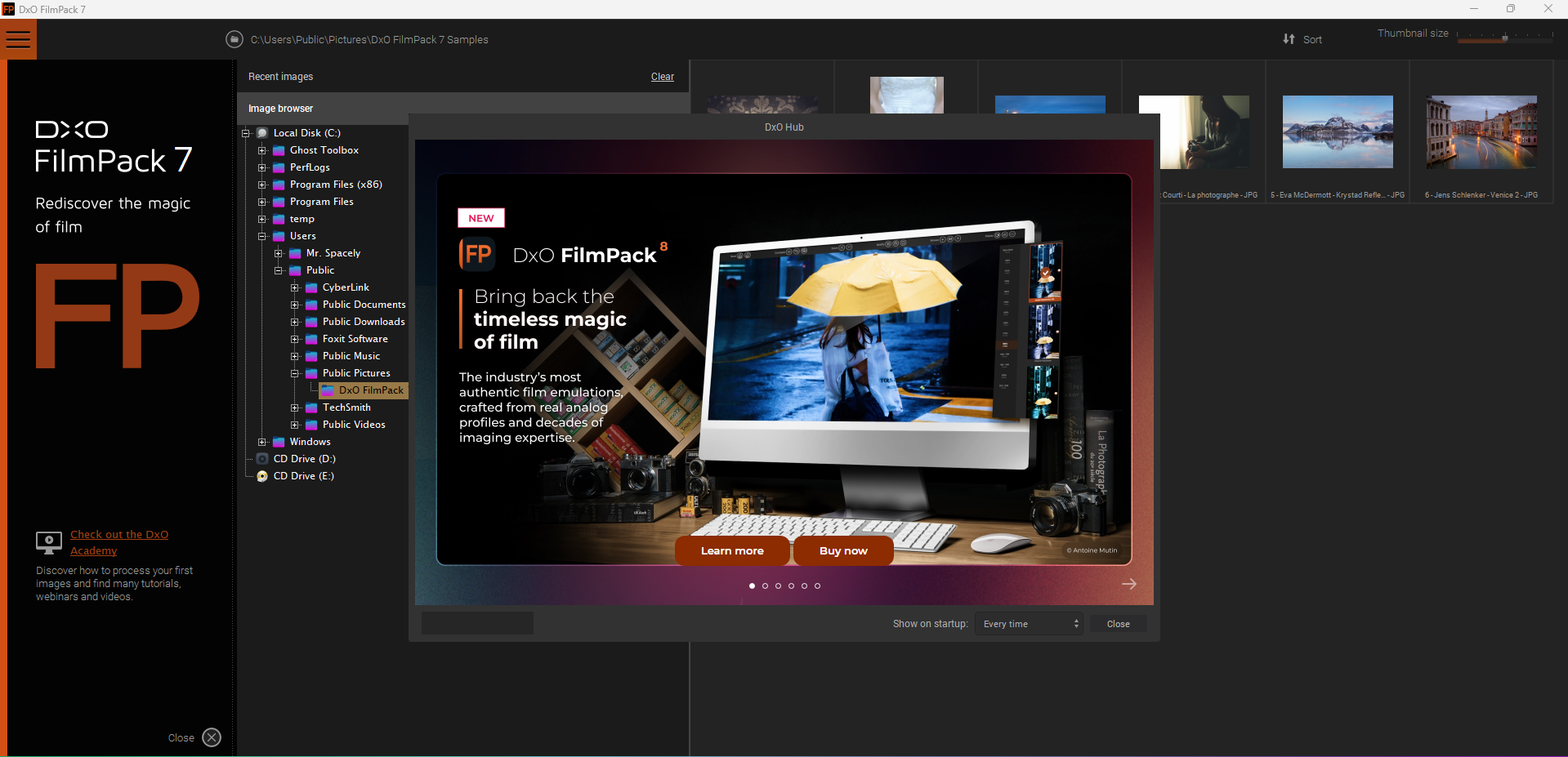This screenshot has width=1568, height=757.
Task: Click Buy now for FilmPack 8
Action: (843, 550)
